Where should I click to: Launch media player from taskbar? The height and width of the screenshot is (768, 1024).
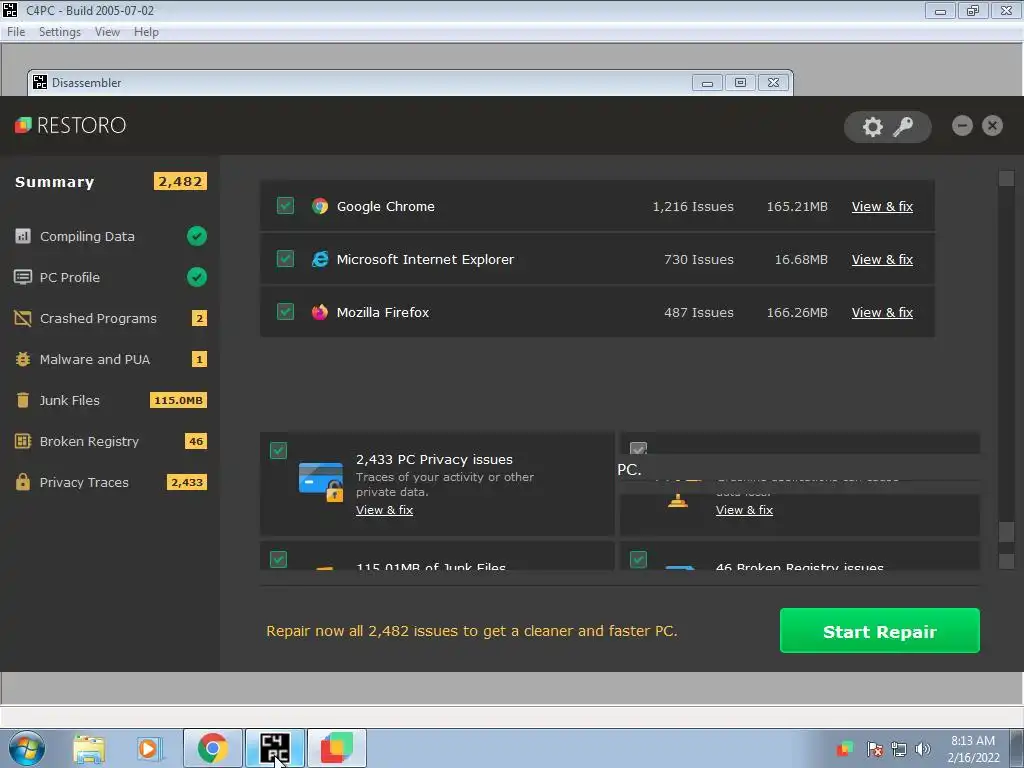(x=150, y=748)
